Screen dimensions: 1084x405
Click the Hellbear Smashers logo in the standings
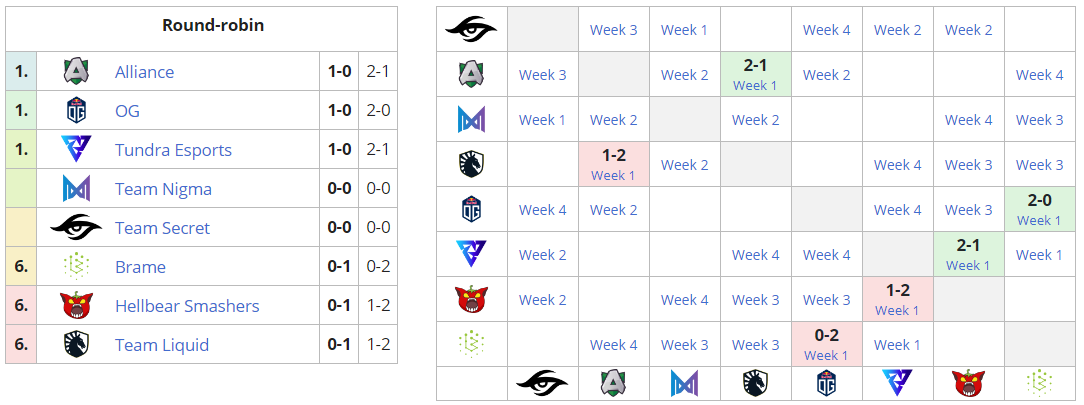[77, 306]
